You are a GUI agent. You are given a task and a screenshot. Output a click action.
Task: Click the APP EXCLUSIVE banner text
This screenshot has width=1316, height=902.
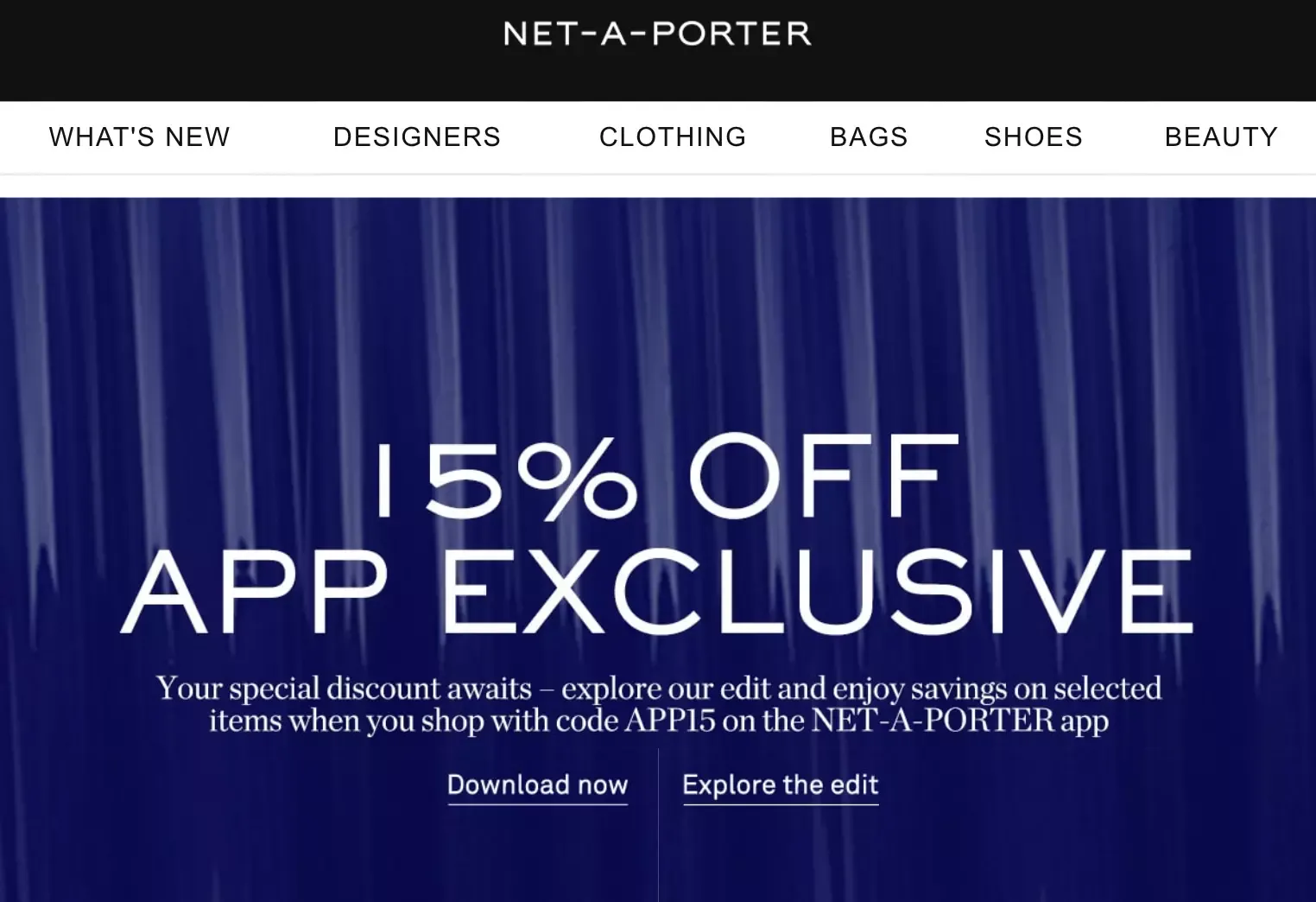click(658, 592)
